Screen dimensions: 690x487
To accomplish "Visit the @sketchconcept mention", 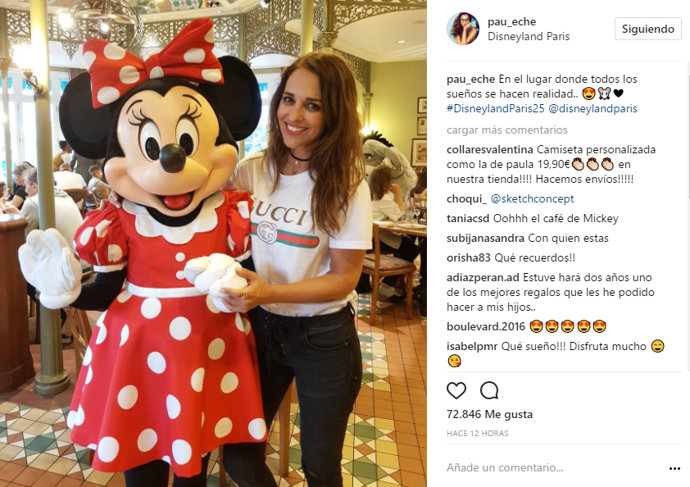I will point(532,199).
